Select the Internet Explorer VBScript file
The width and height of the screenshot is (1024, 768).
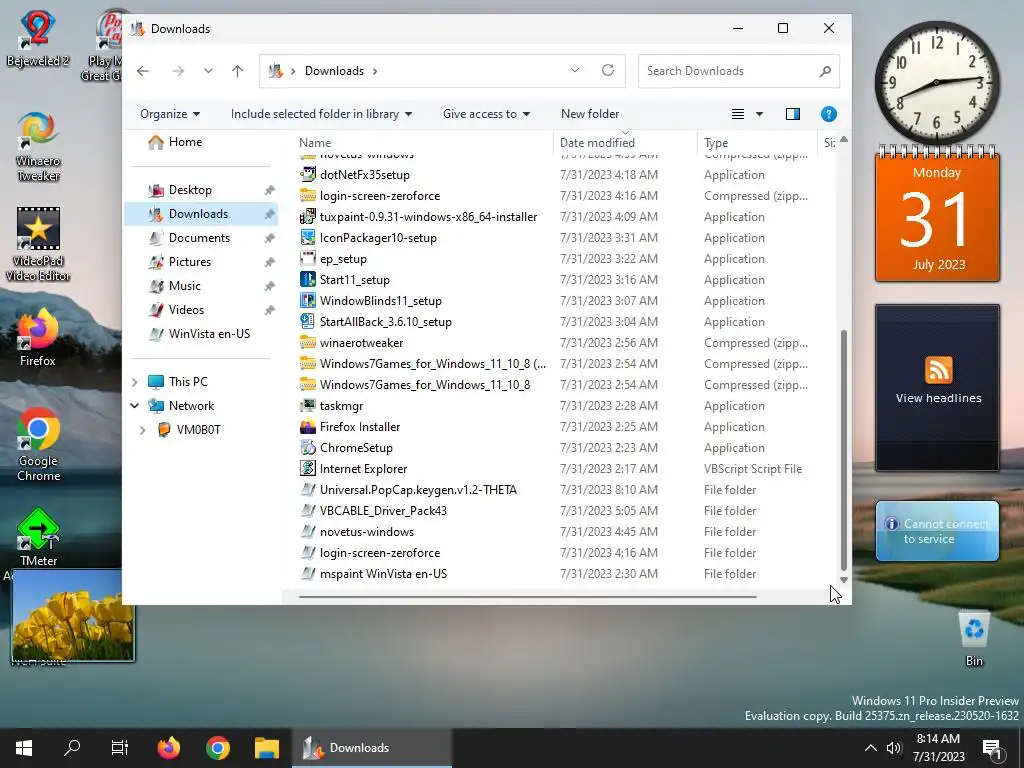coord(363,469)
